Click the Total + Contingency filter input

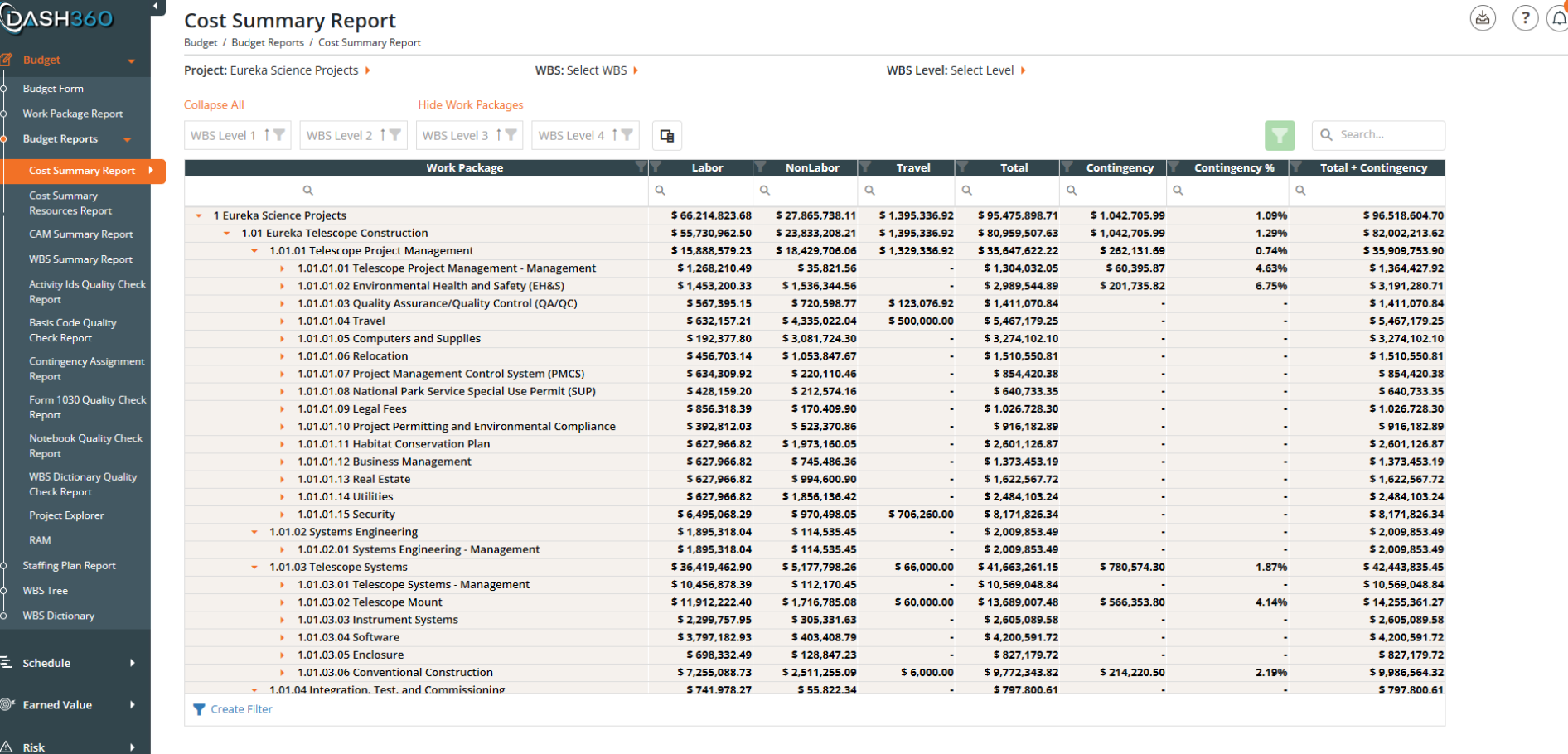[x=1367, y=191]
